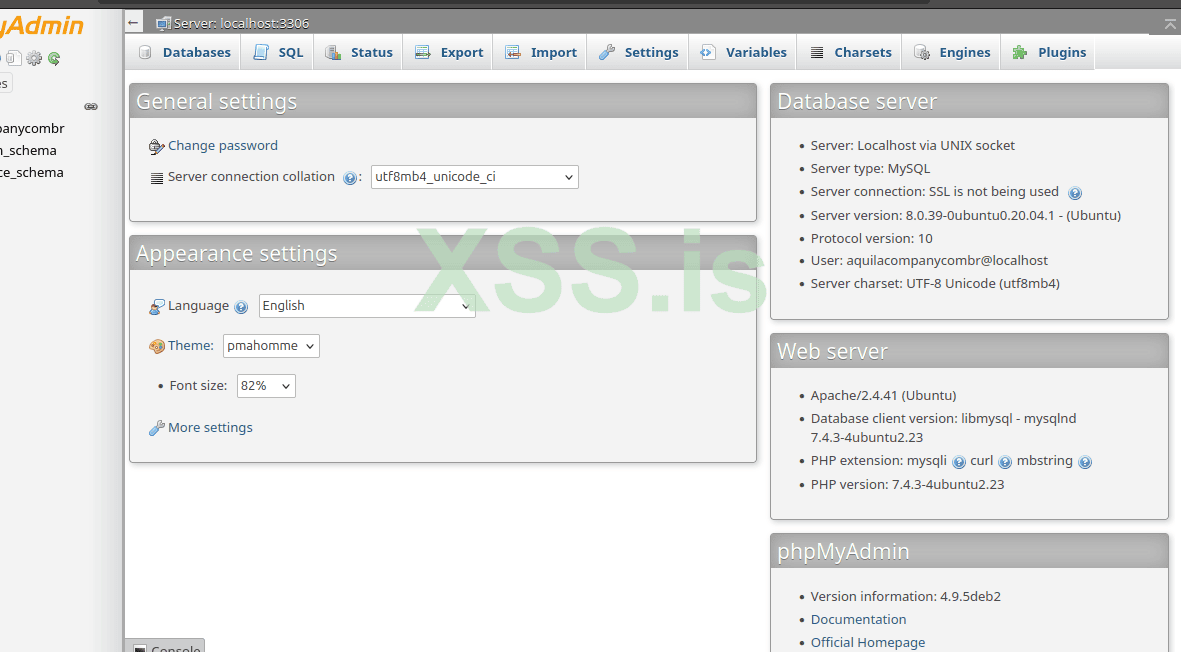Click the green reload navigation icon
Viewport: 1181px width, 652px height.
point(54,58)
